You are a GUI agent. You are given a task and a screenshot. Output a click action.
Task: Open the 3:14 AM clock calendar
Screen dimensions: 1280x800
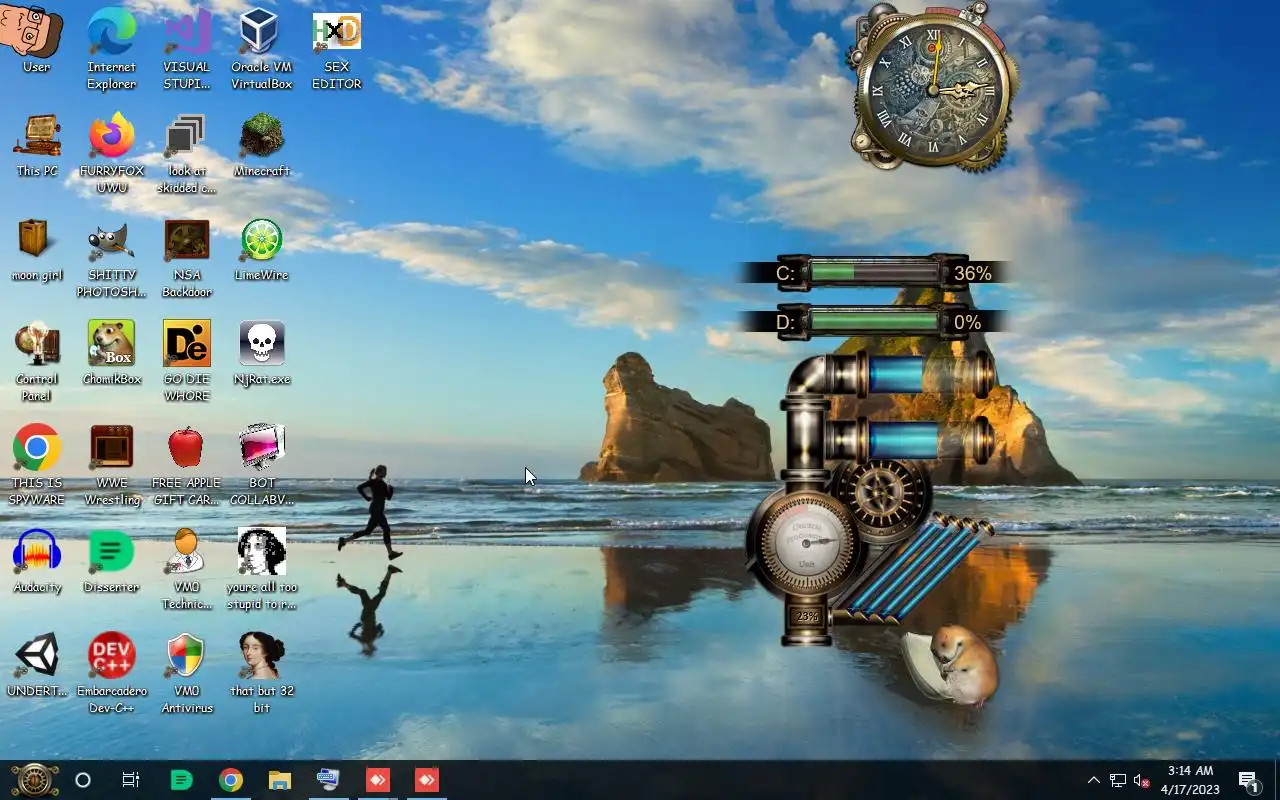coord(1190,780)
